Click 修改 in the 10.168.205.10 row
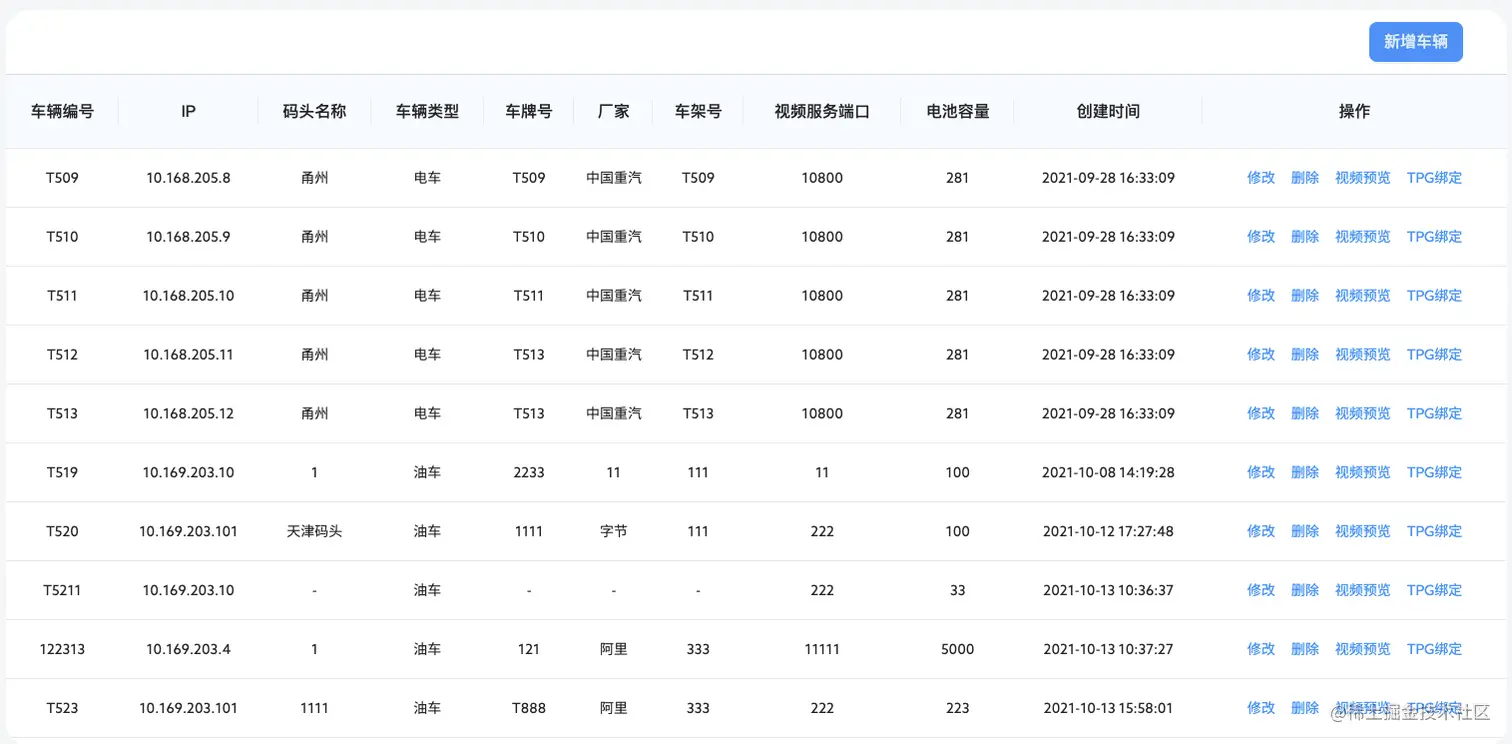The width and height of the screenshot is (1512, 744). [1261, 296]
